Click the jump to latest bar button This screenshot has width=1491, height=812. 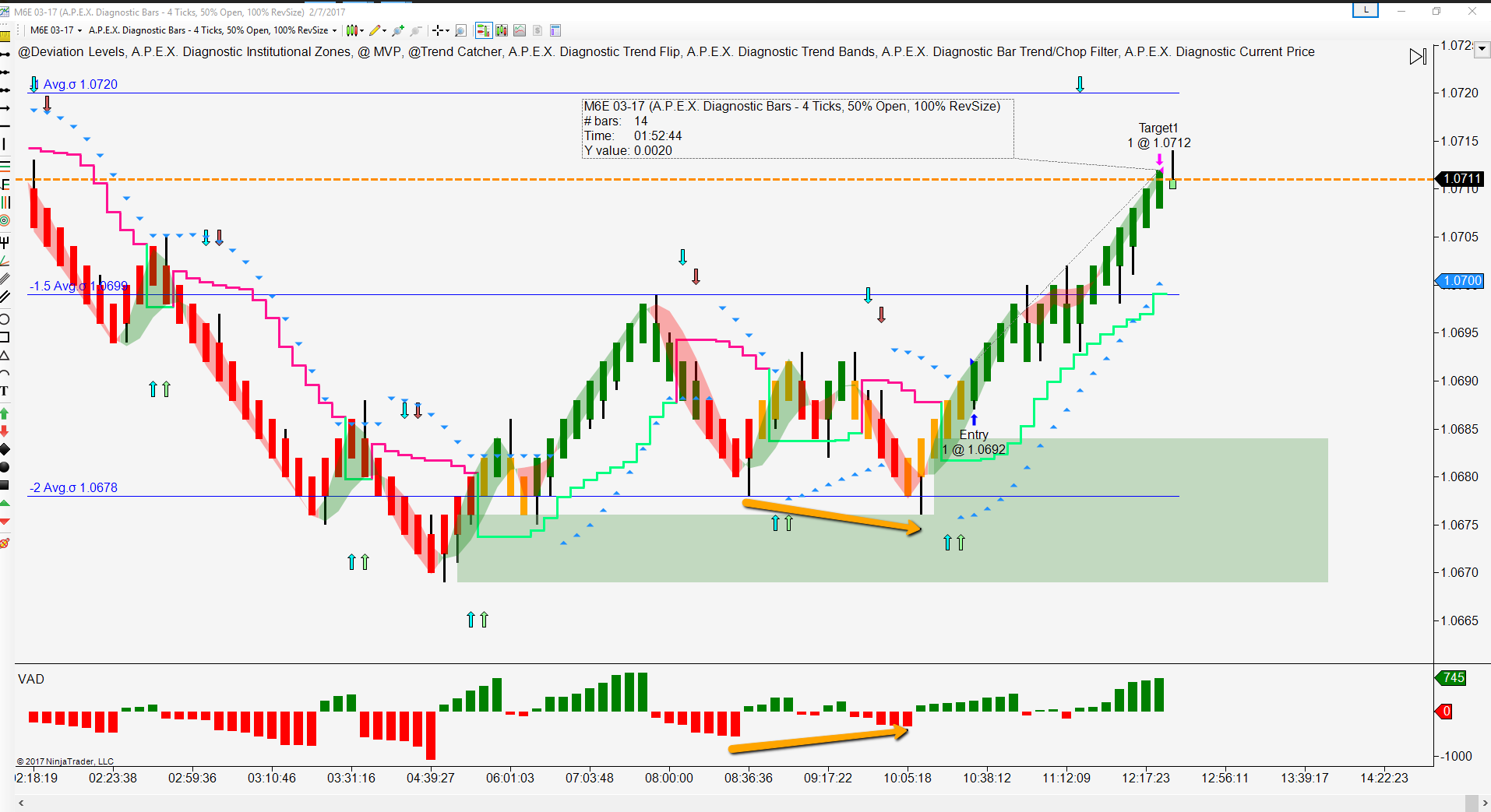coord(1418,57)
